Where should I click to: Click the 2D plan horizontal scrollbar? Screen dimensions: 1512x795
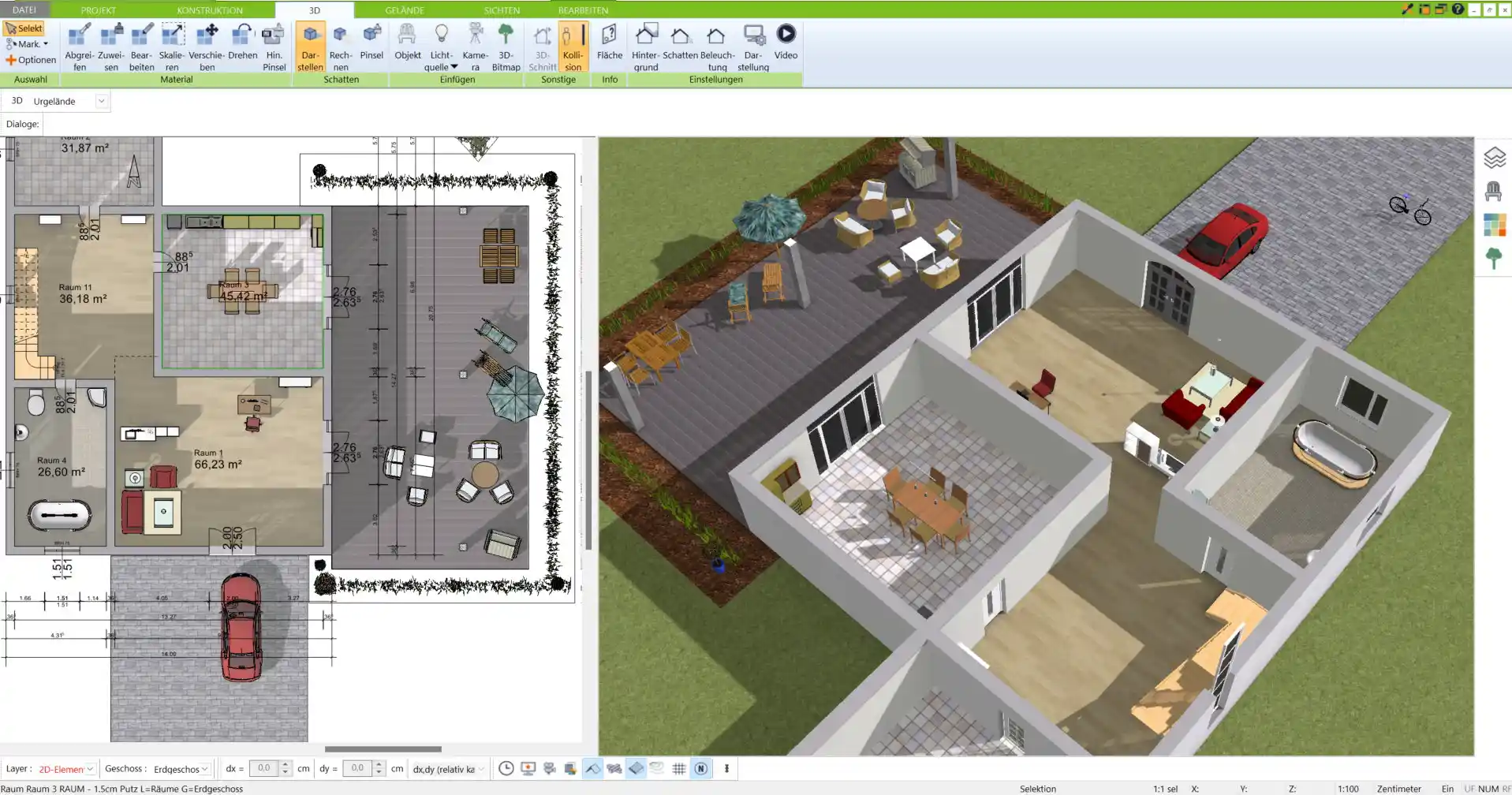tap(383, 749)
